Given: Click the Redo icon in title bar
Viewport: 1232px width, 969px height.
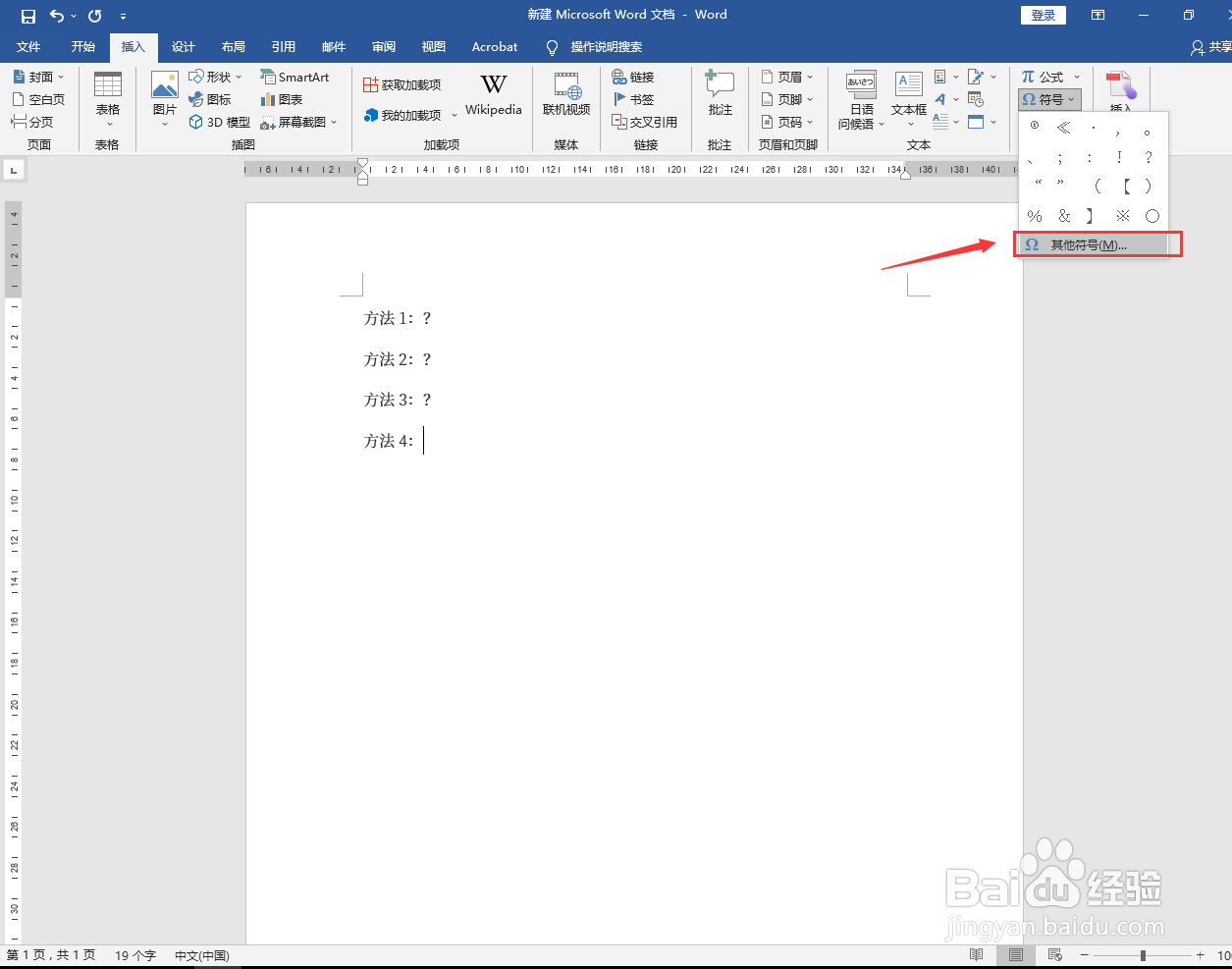Looking at the screenshot, I should (95, 16).
